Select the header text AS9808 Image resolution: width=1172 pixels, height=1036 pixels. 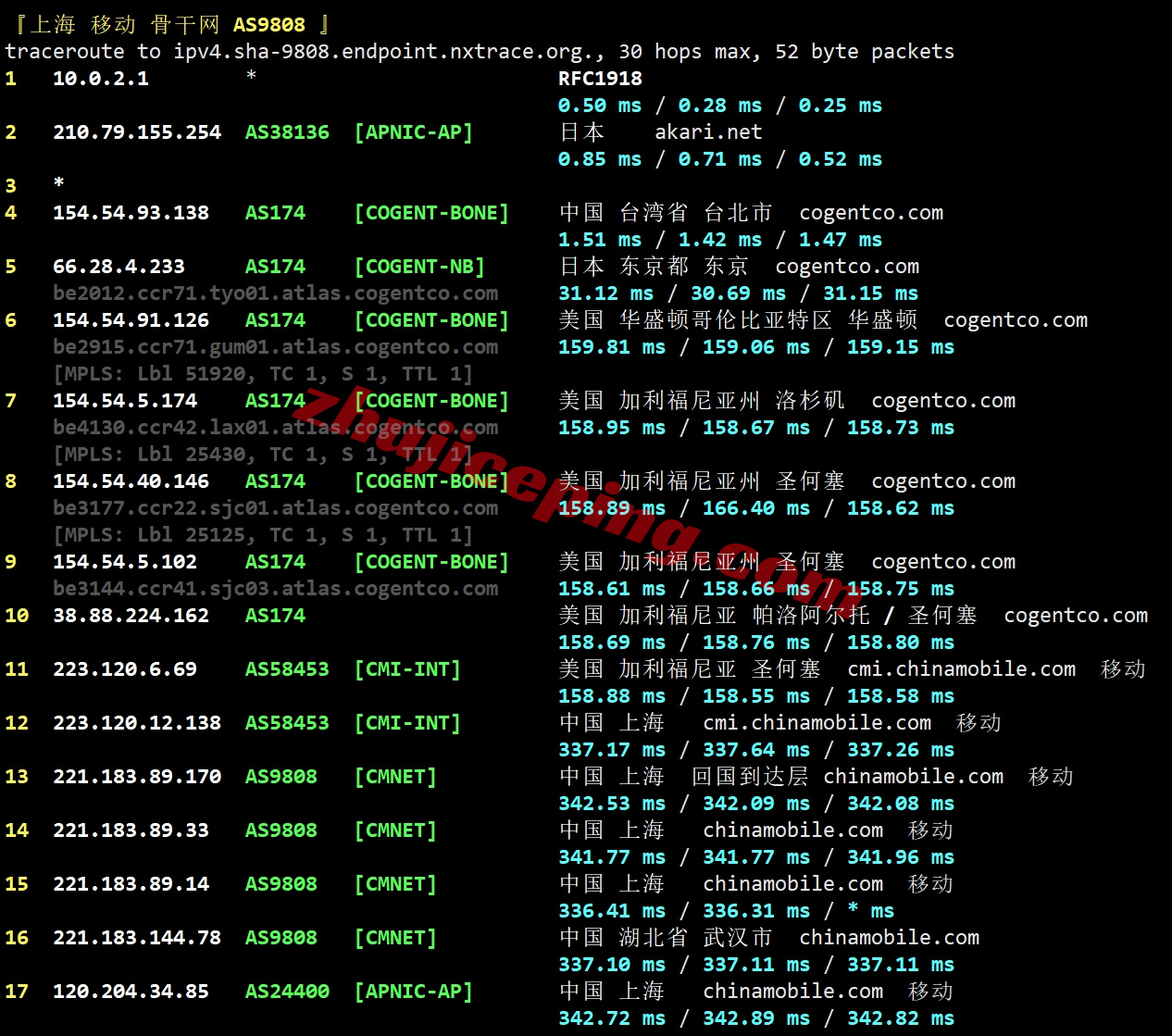[x=268, y=24]
